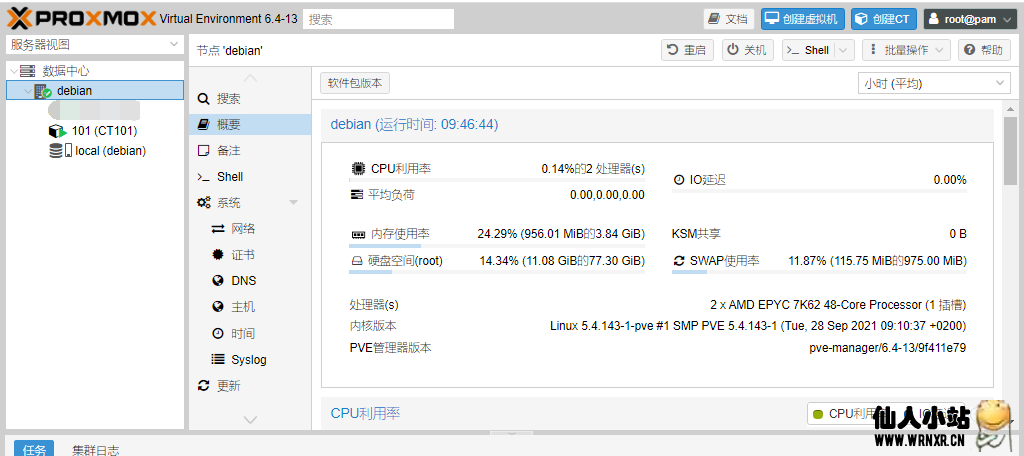Click the 帮助 help button

(x=984, y=50)
